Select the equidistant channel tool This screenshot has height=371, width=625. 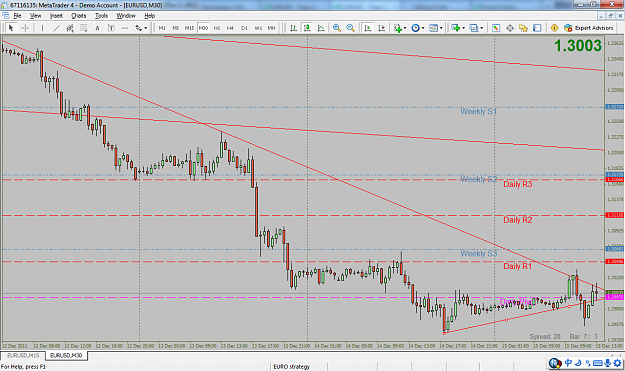click(x=70, y=28)
